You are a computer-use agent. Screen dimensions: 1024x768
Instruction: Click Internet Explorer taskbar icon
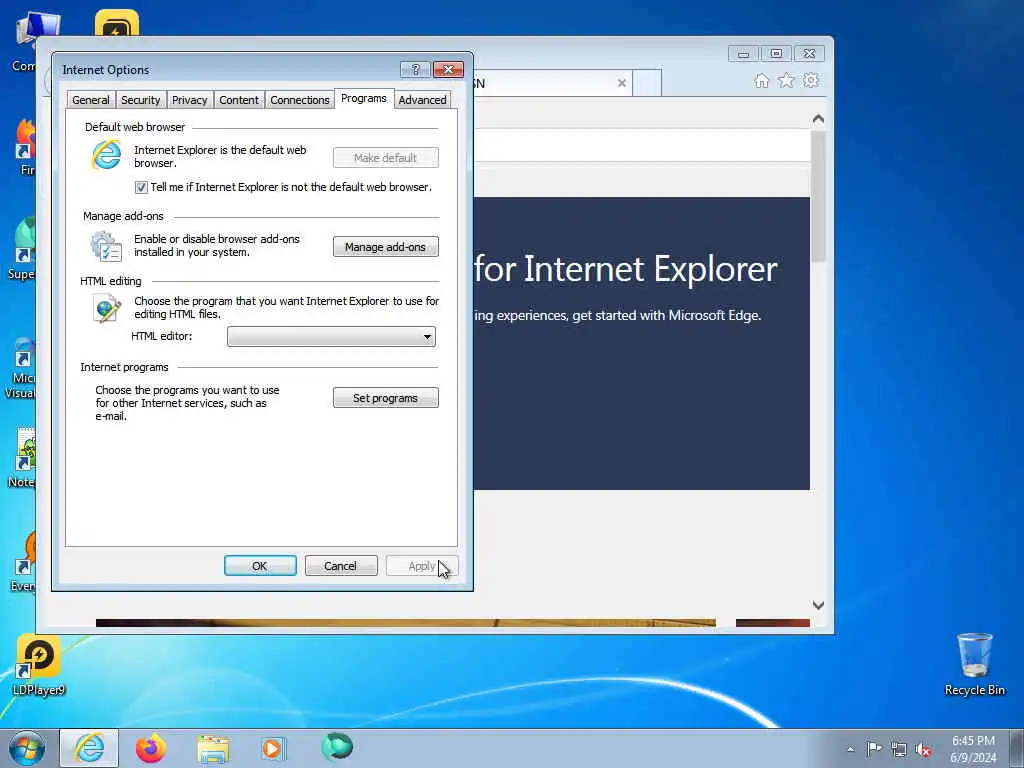click(89, 748)
